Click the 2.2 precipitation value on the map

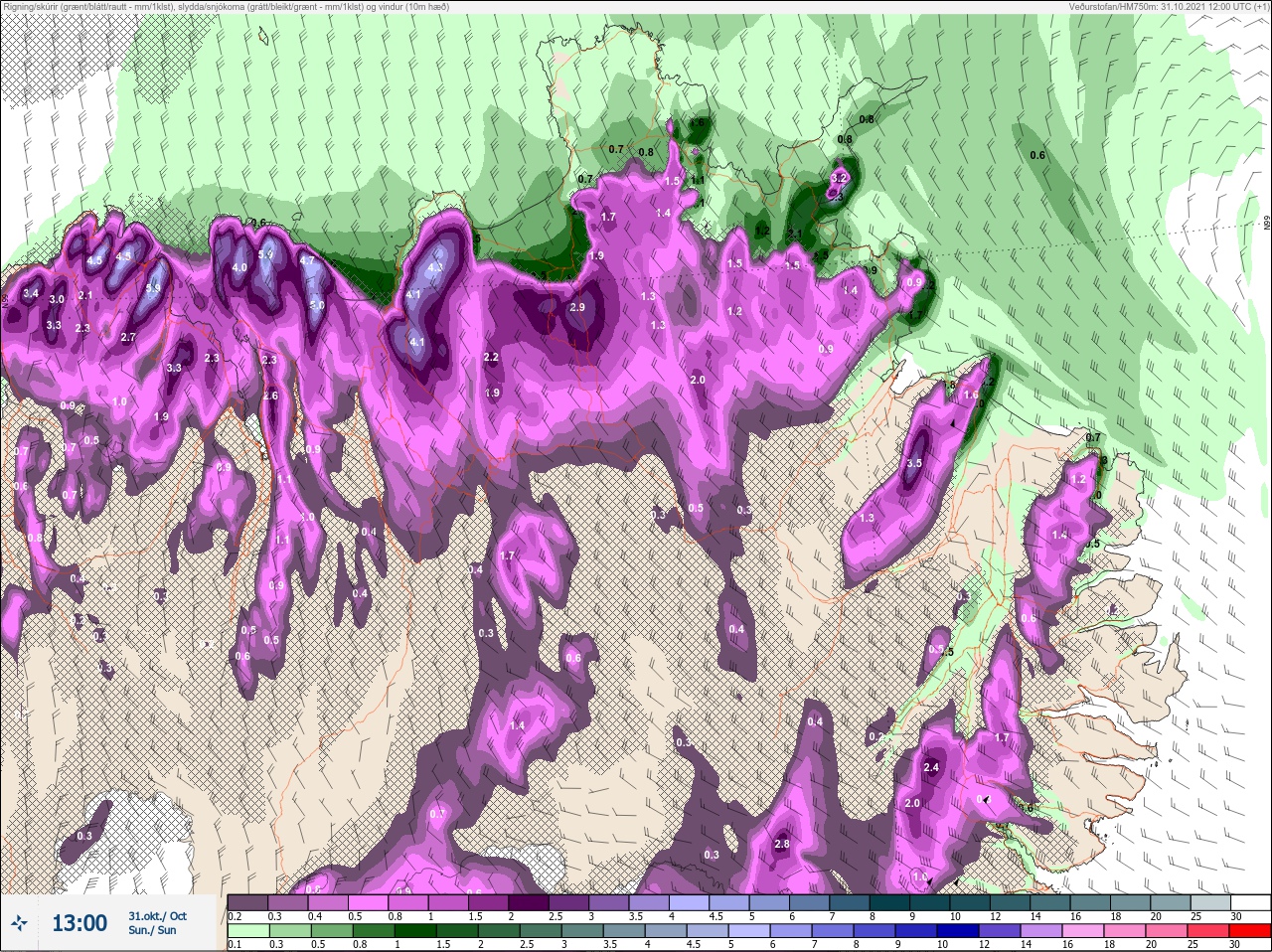click(x=491, y=358)
